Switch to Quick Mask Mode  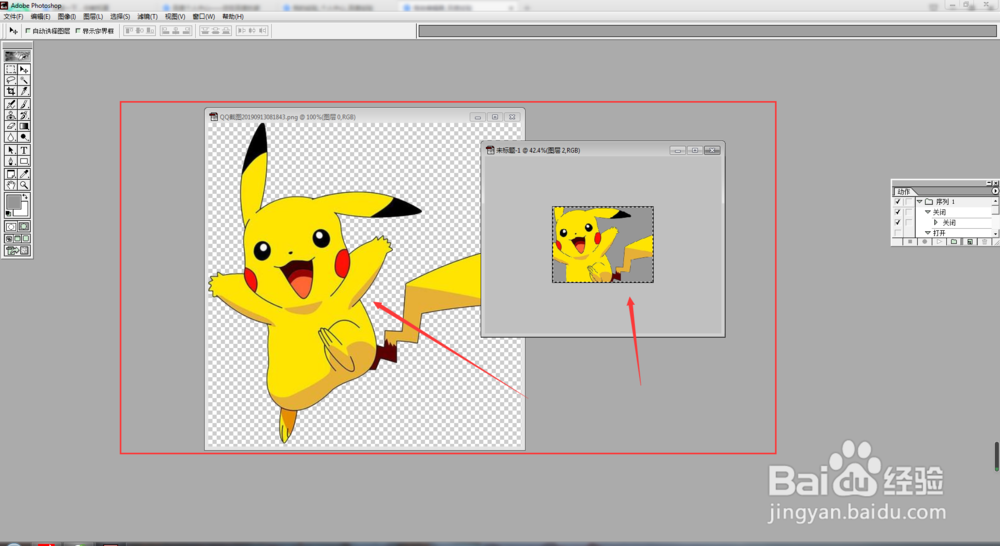coord(24,226)
